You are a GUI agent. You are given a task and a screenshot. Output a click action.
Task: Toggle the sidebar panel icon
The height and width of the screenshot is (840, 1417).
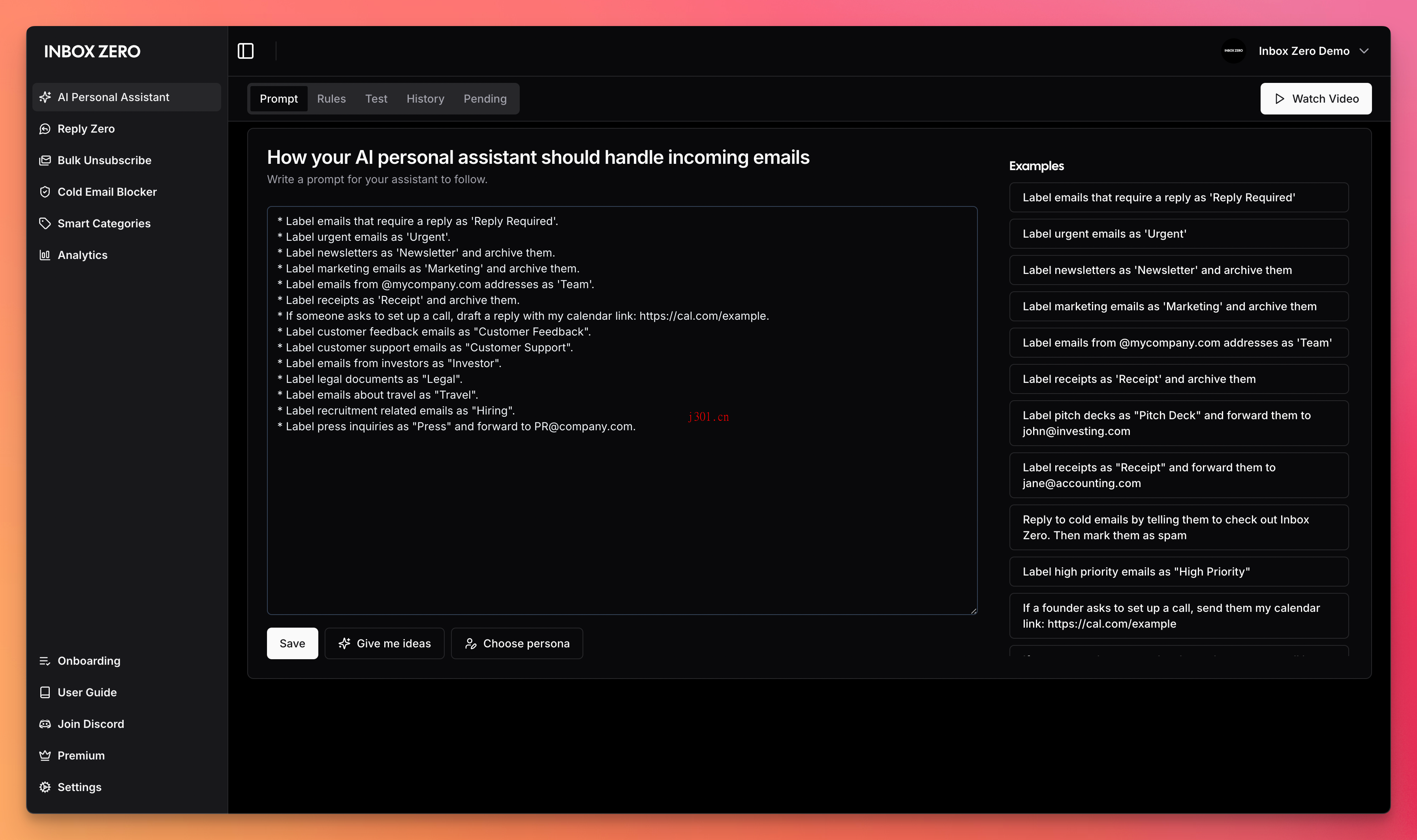click(x=246, y=51)
